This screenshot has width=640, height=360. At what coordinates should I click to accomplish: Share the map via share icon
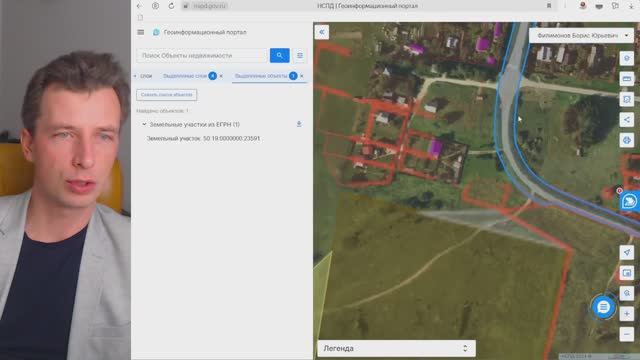pyautogui.click(x=627, y=120)
